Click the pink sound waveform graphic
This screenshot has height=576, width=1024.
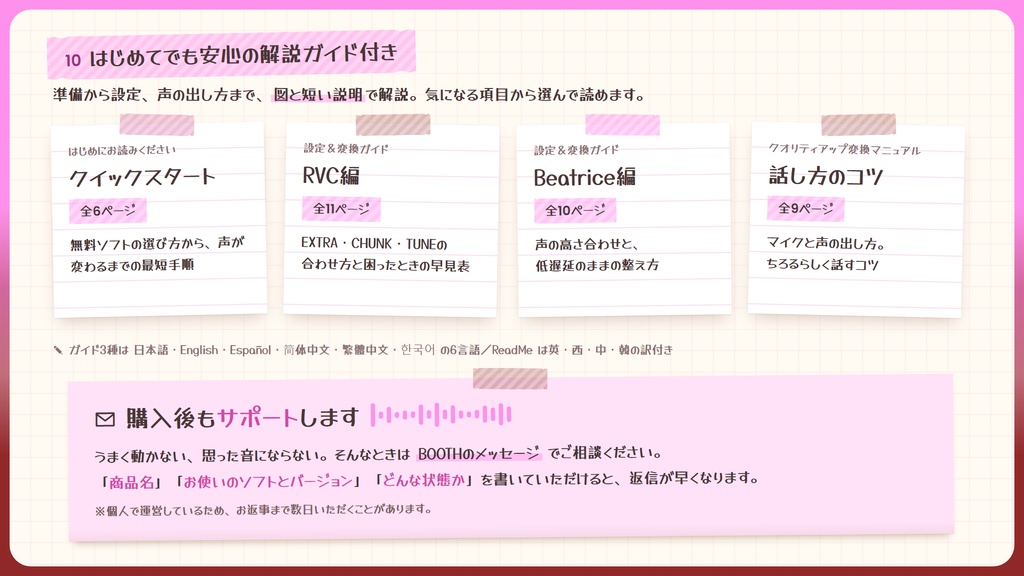point(441,415)
